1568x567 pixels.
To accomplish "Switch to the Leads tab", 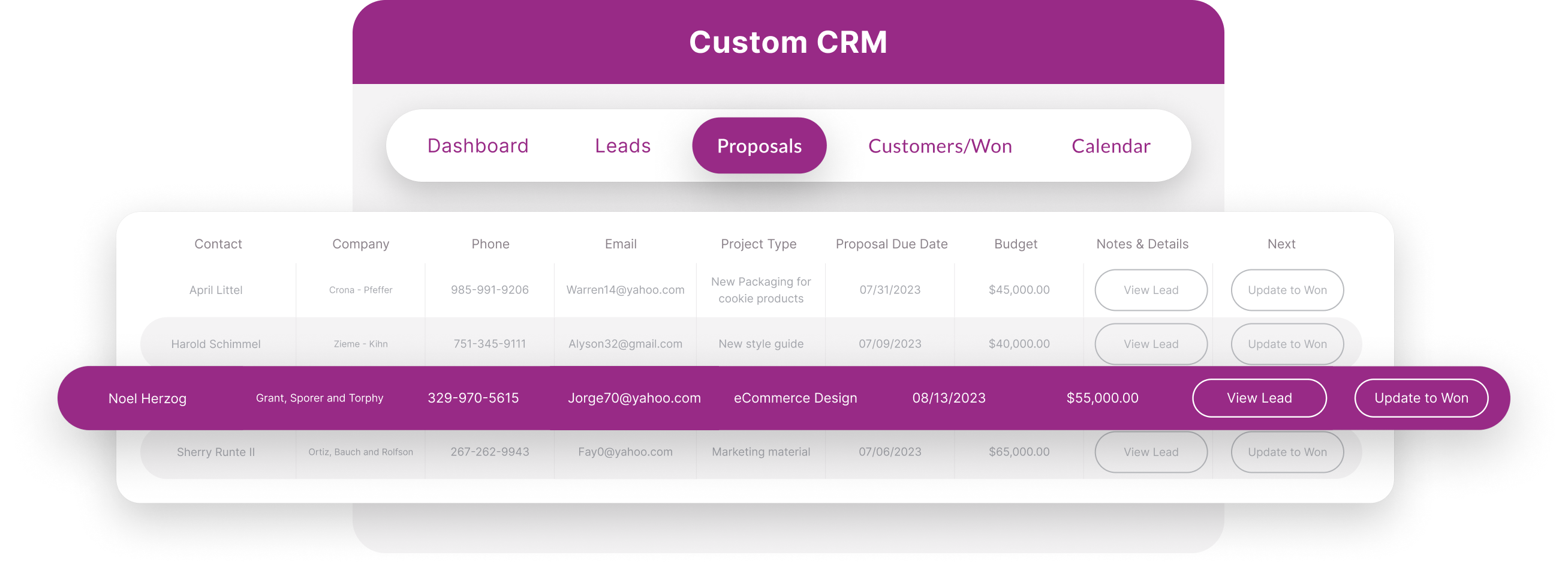I will click(622, 146).
